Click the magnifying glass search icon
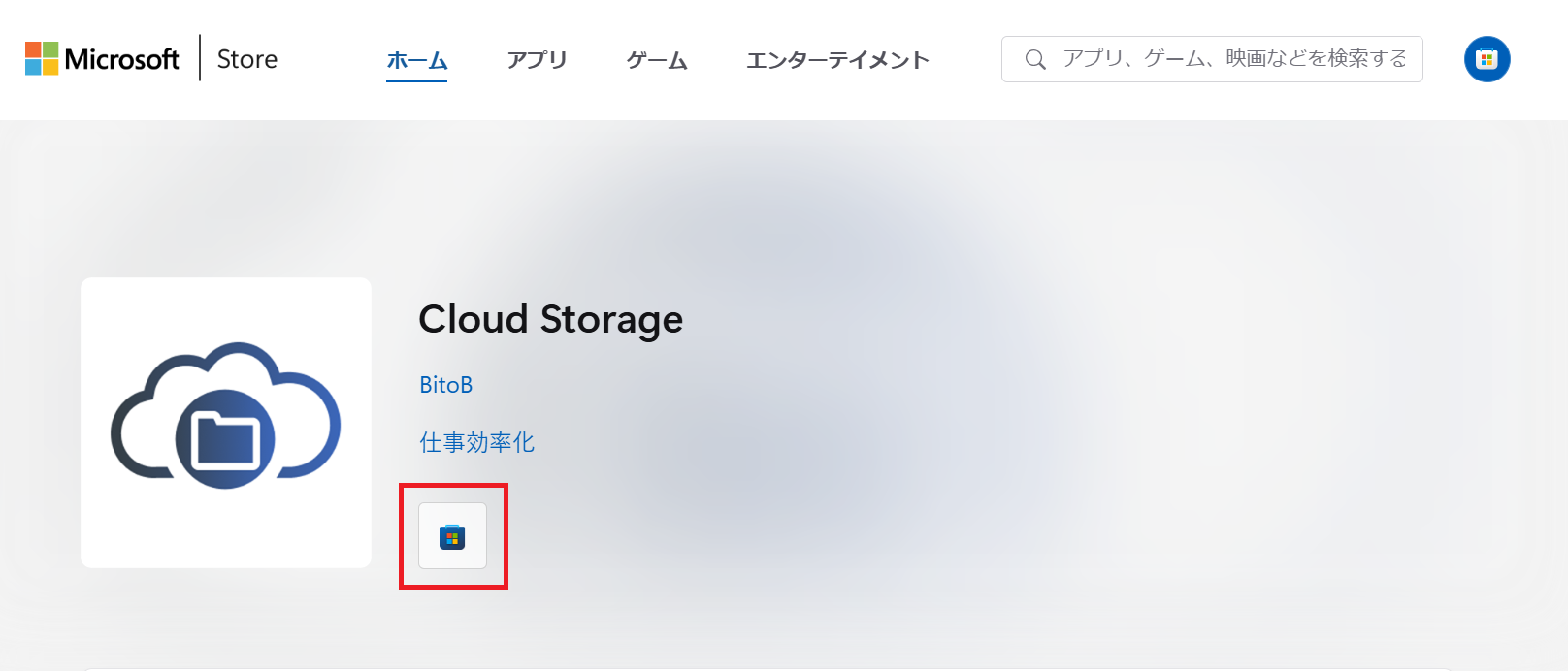Screen dimensions: 1568x671 coord(1035,59)
